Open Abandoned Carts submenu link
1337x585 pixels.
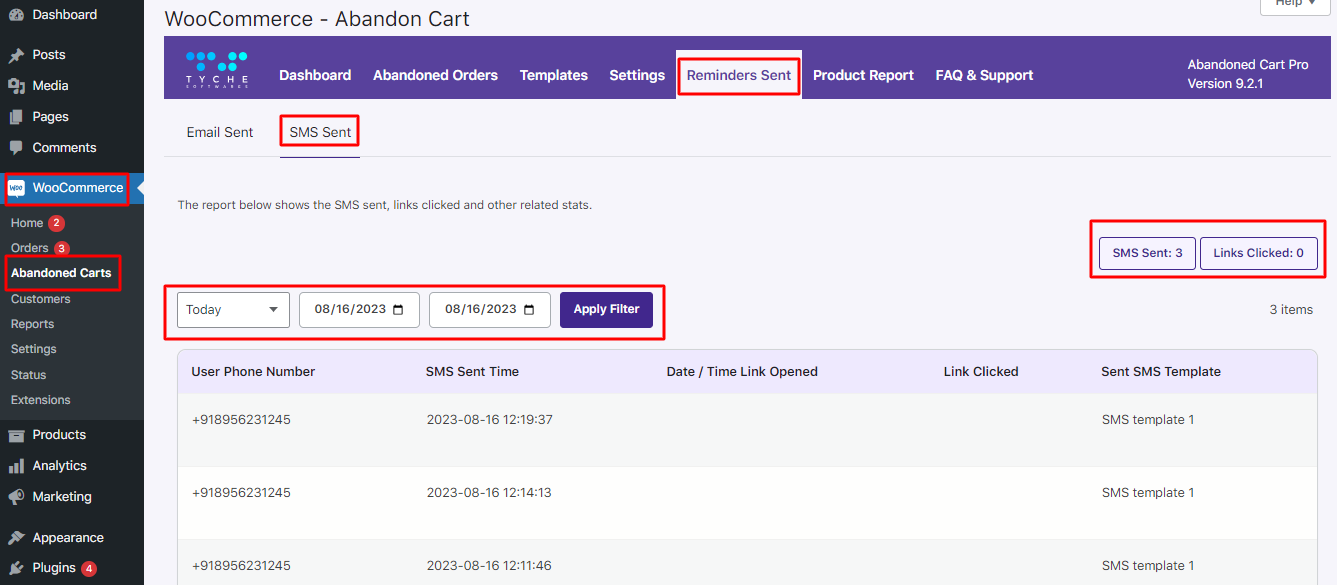[x=61, y=273]
